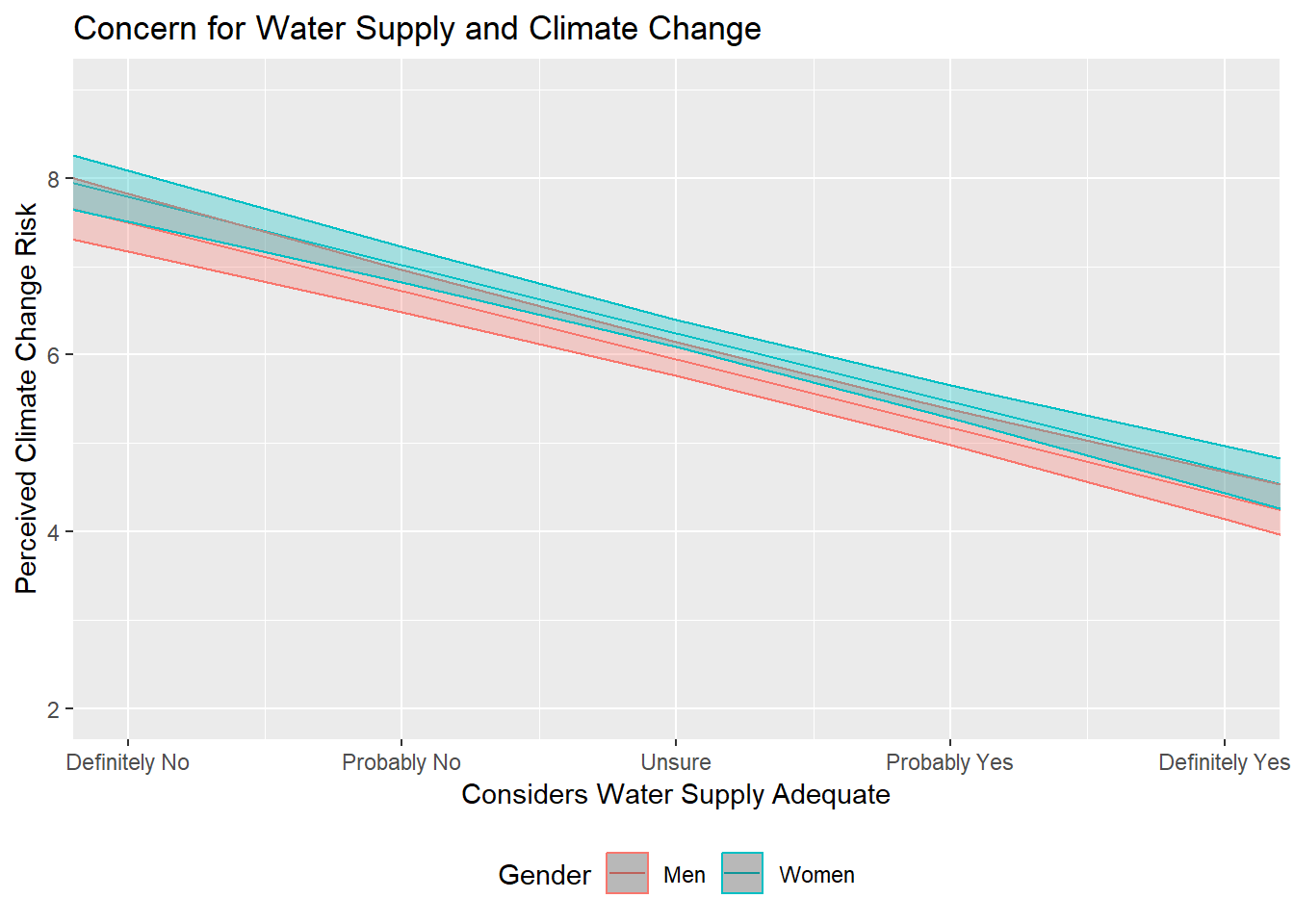Screen dimensions: 1294x924
Task: Click the y-axis tick label 6
Action: click(x=54, y=355)
